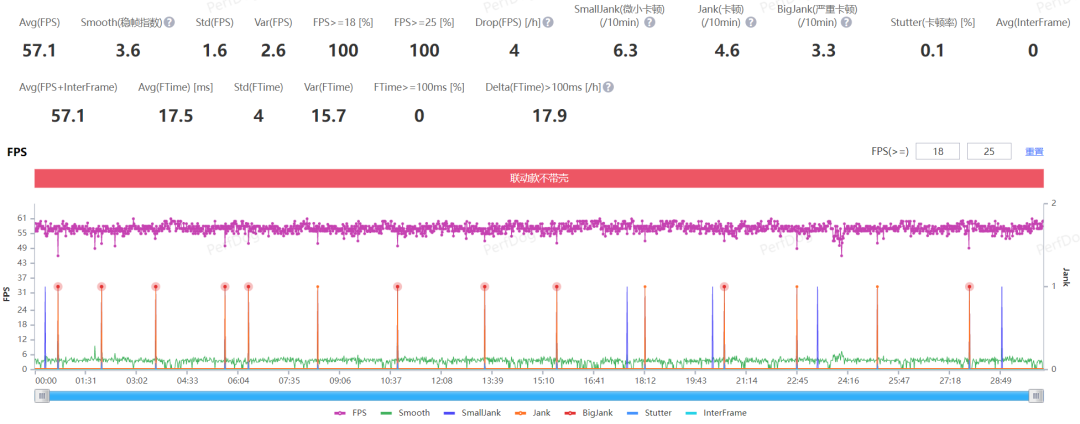Toggle the Smooth series in the legend
Screen dimensions: 1080x424
pos(405,413)
